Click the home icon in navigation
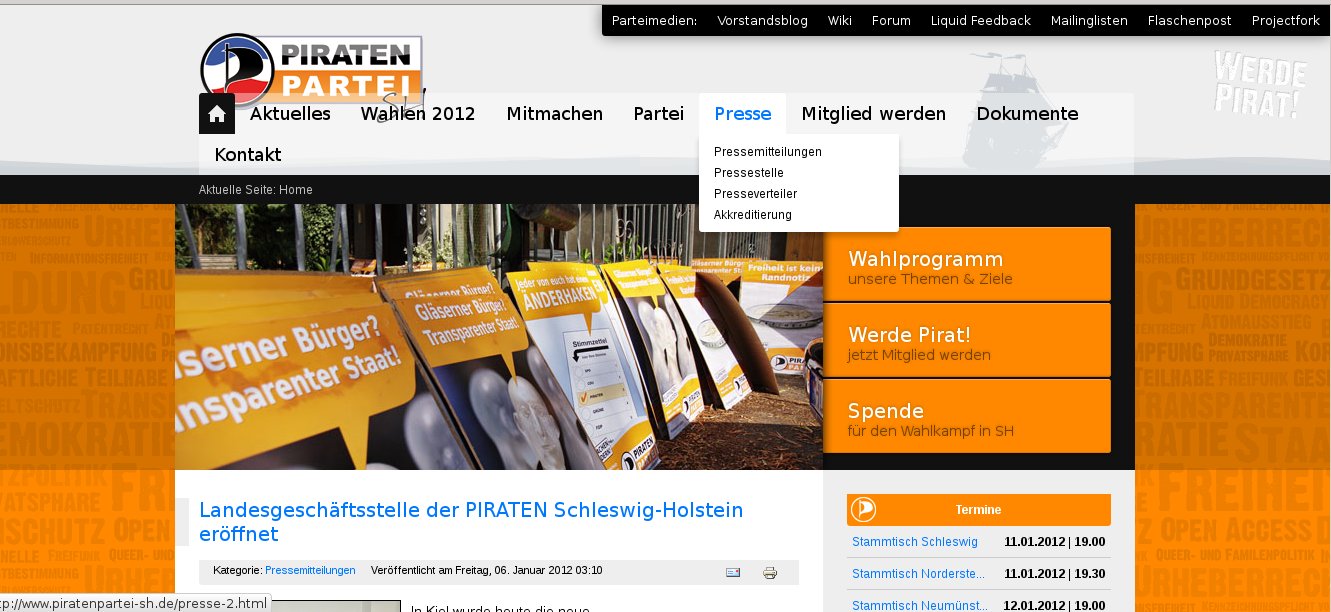This screenshot has width=1331, height=612. 217,114
